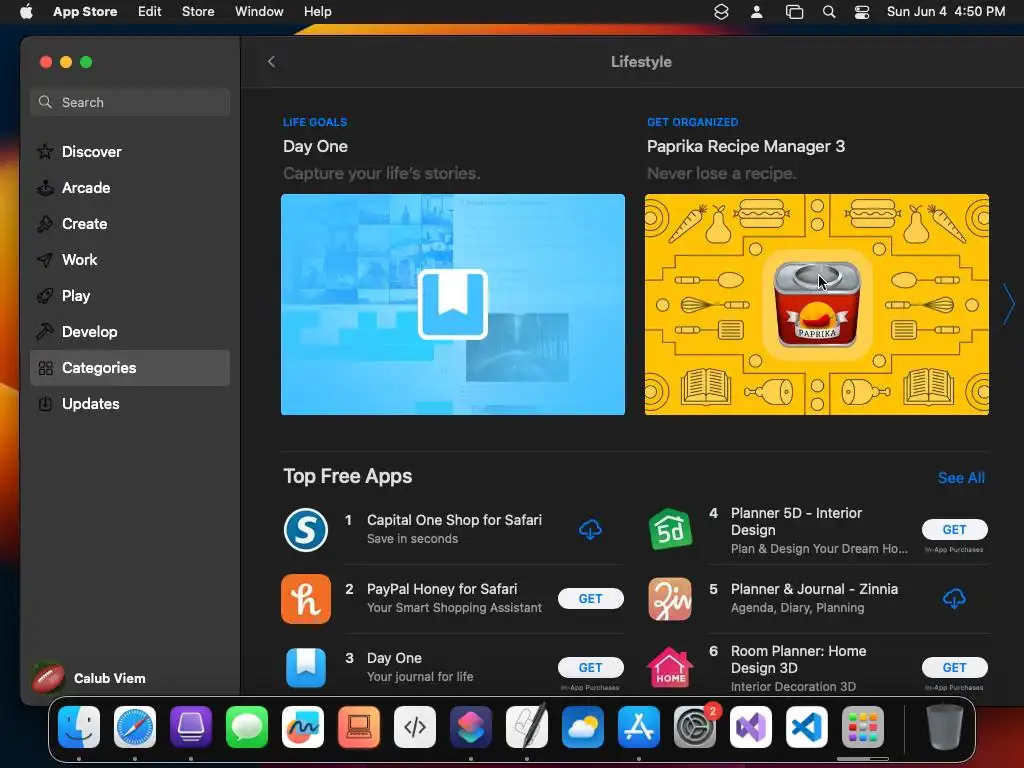Check the Updates section
This screenshot has height=768, width=1024.
coord(129,404)
